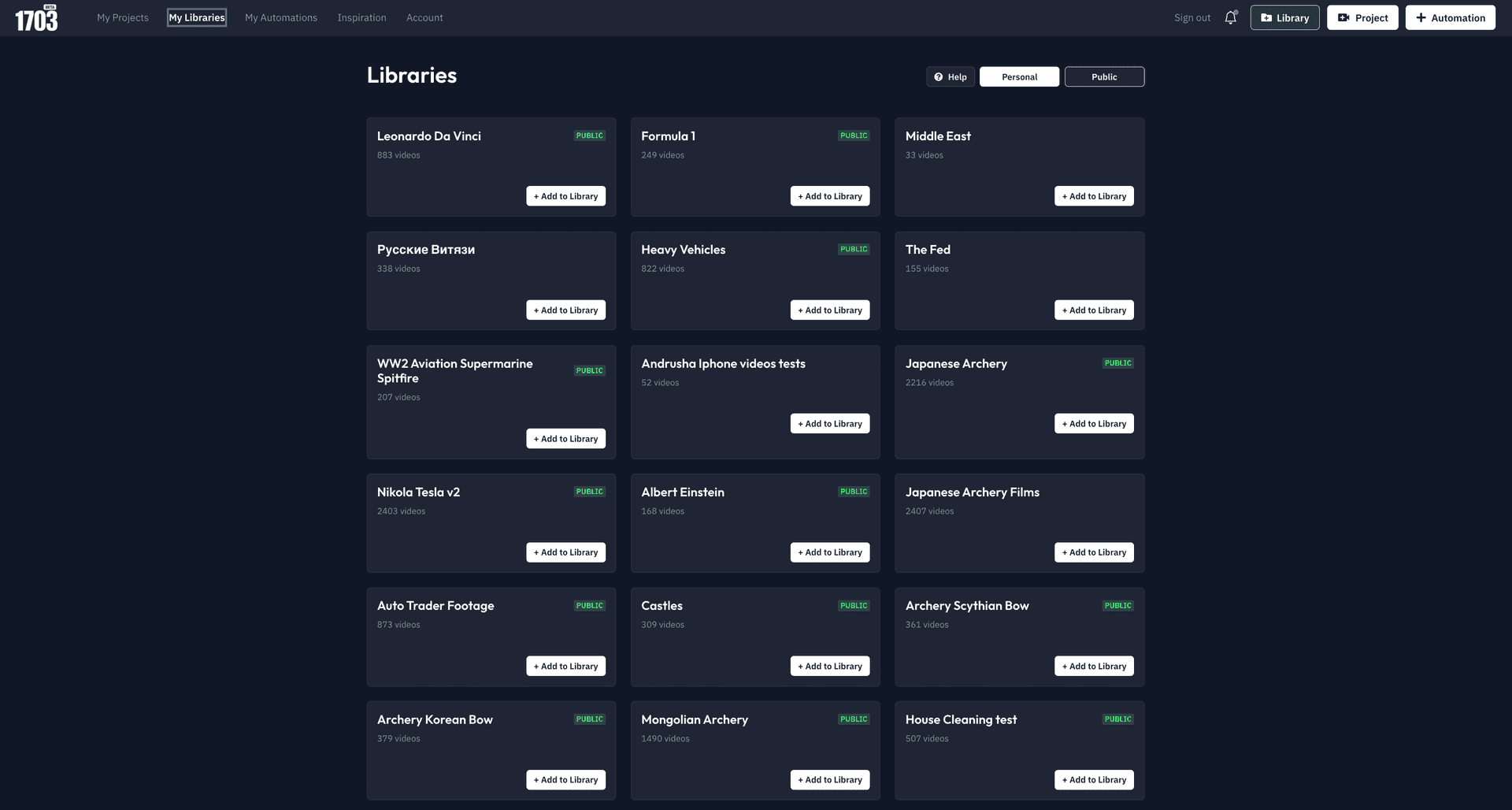This screenshot has width=1512, height=810.
Task: Add to Library for Formula 1
Action: [x=829, y=196]
